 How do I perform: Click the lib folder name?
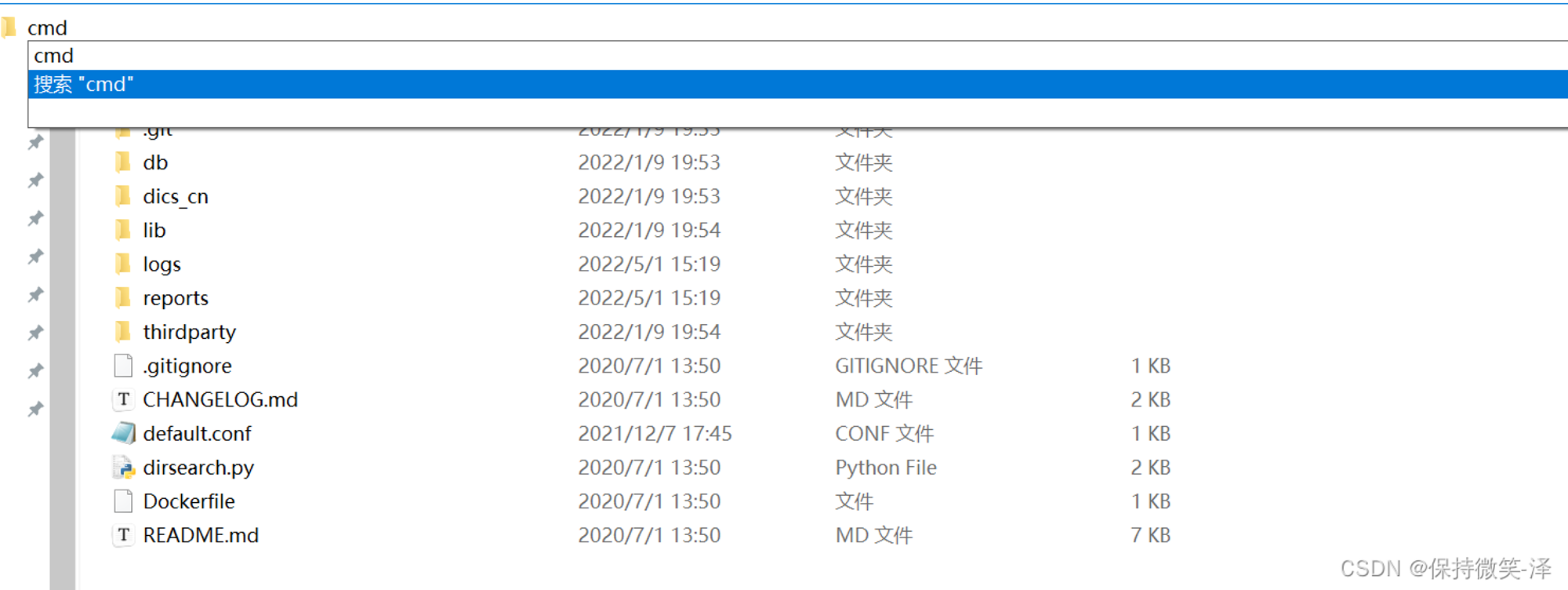coord(154,230)
